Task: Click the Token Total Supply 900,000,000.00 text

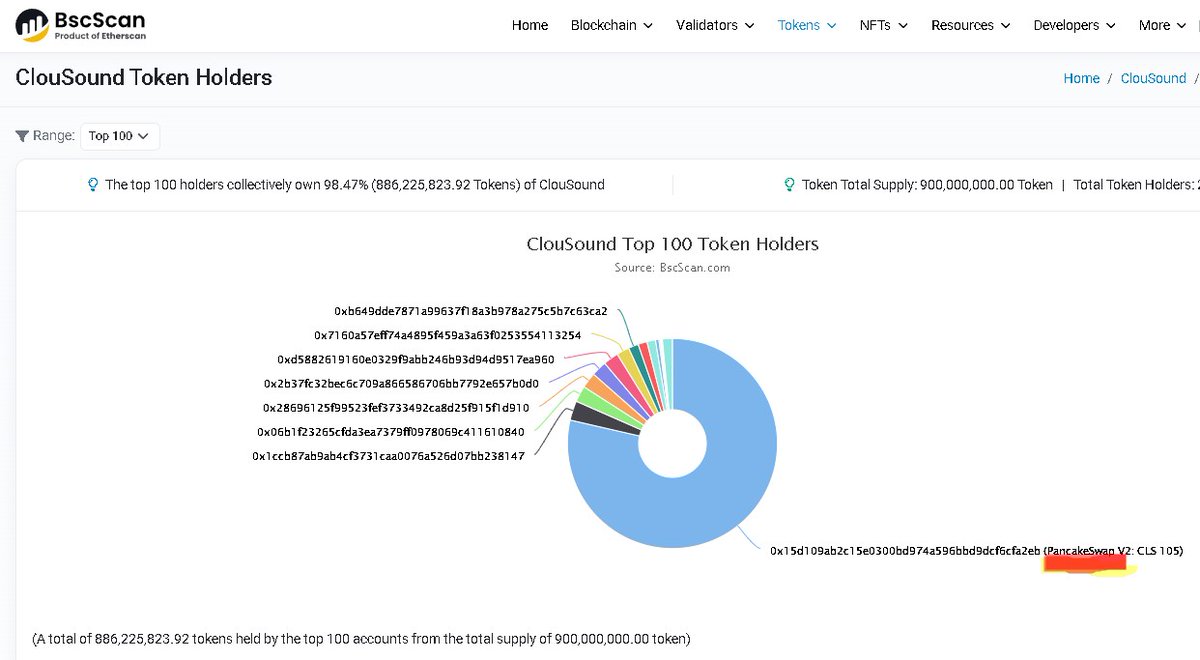Action: tap(927, 185)
